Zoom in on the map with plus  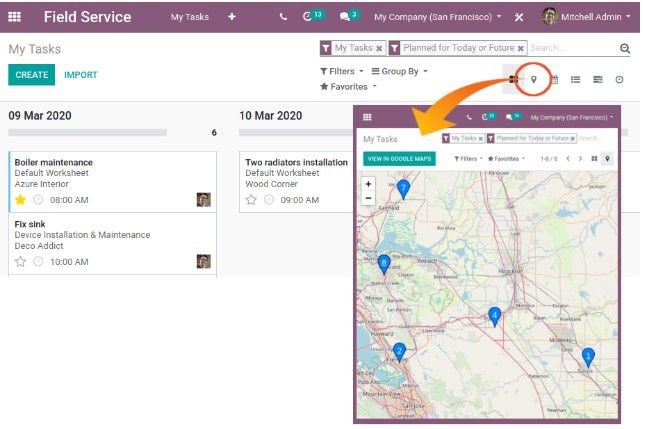coord(368,184)
